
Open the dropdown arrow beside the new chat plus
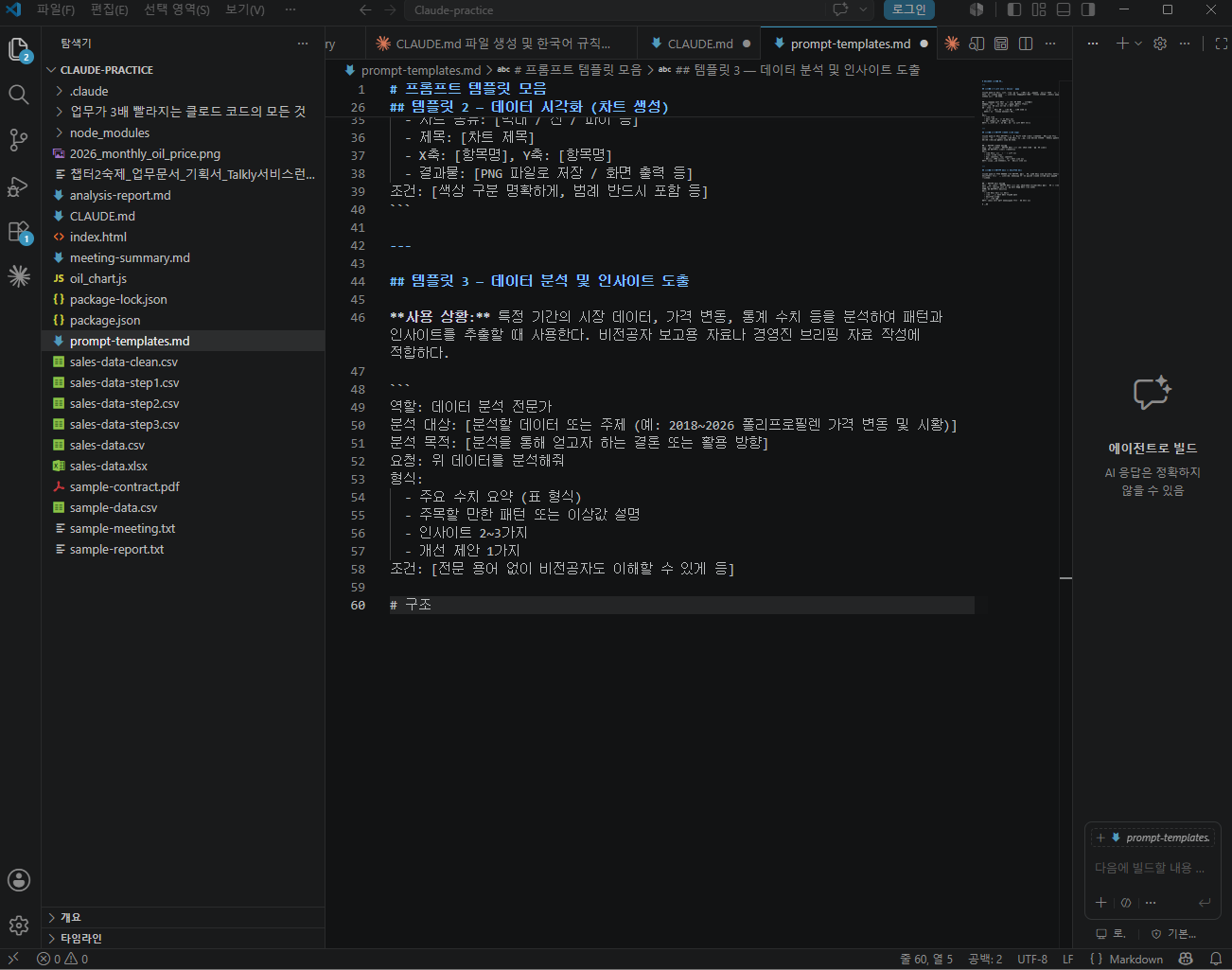click(x=1138, y=44)
